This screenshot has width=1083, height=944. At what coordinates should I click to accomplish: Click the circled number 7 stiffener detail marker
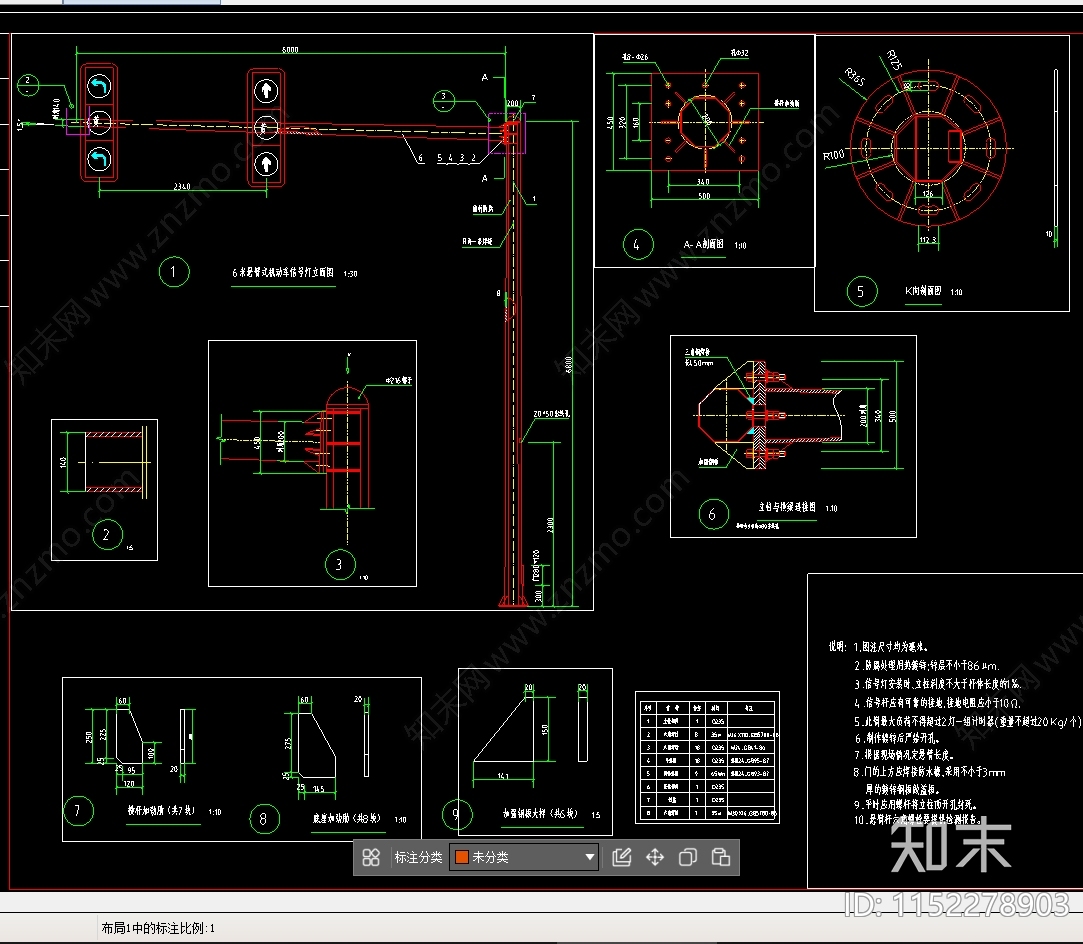(77, 811)
